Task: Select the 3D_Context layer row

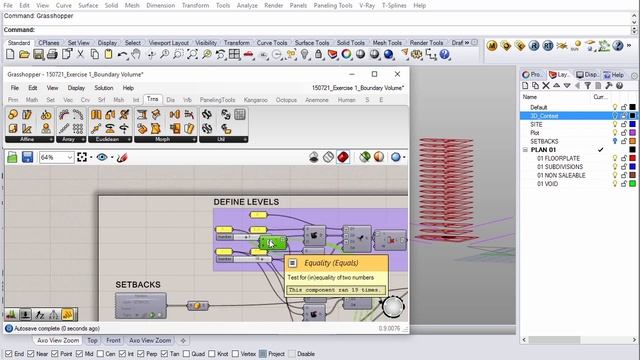Action: [x=578, y=116]
